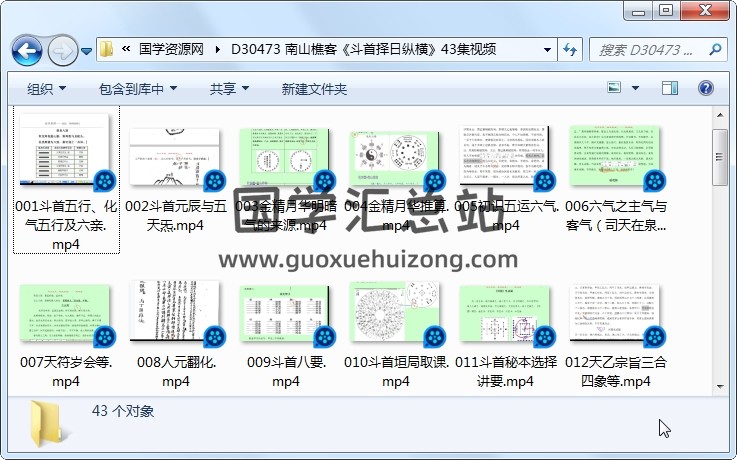
Task: Select the 008人元翻化.mp4 thumbnail
Action: [175, 312]
